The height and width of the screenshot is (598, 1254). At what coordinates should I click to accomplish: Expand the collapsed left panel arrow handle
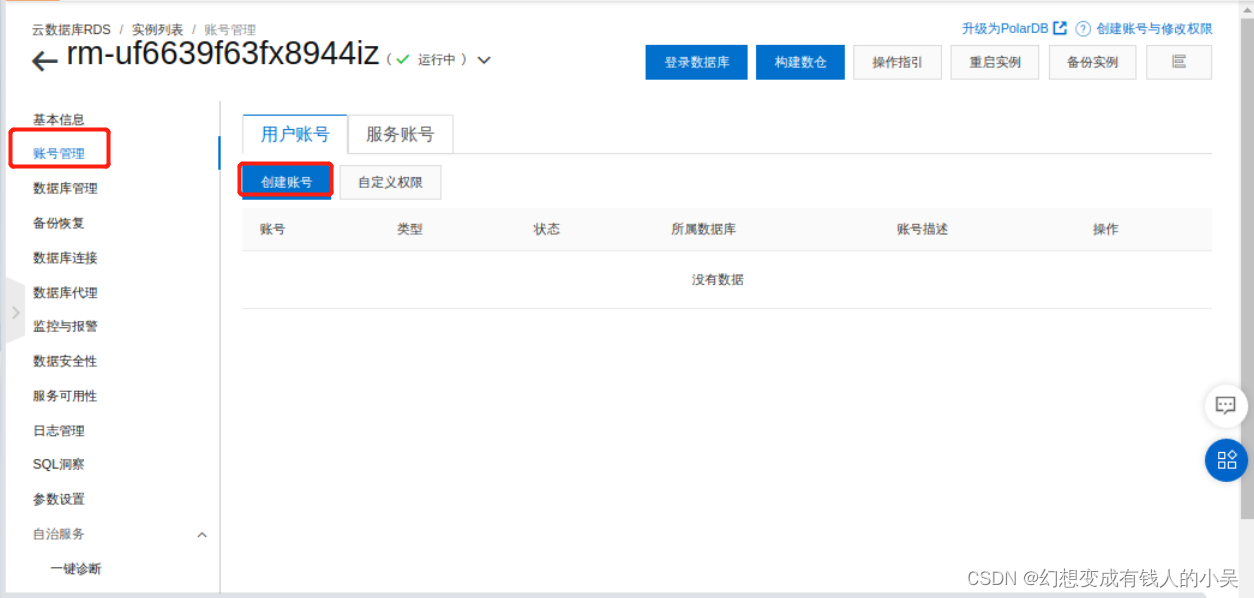point(14,312)
